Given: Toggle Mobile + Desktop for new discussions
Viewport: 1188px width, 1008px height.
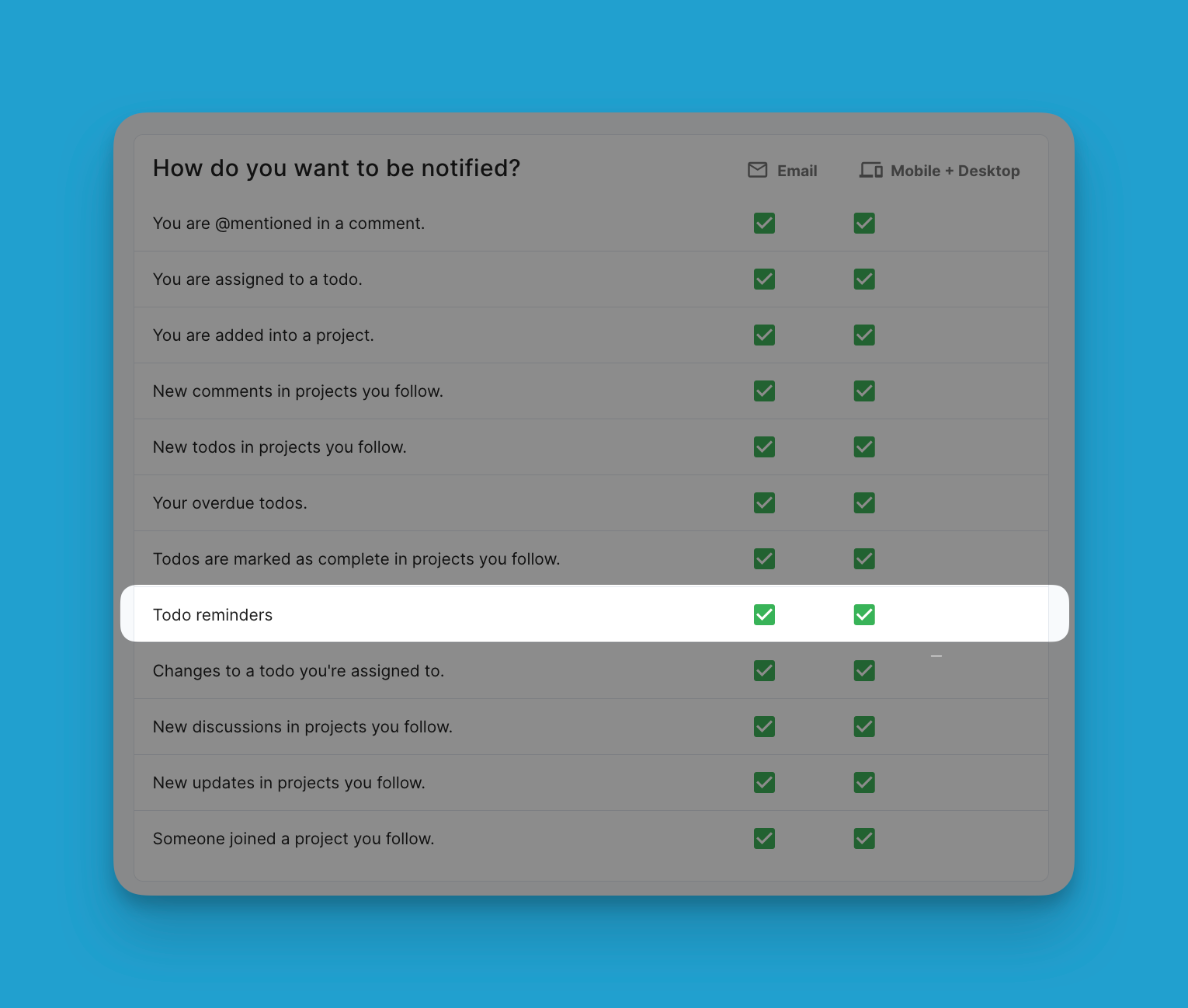Looking at the screenshot, I should coord(864,727).
